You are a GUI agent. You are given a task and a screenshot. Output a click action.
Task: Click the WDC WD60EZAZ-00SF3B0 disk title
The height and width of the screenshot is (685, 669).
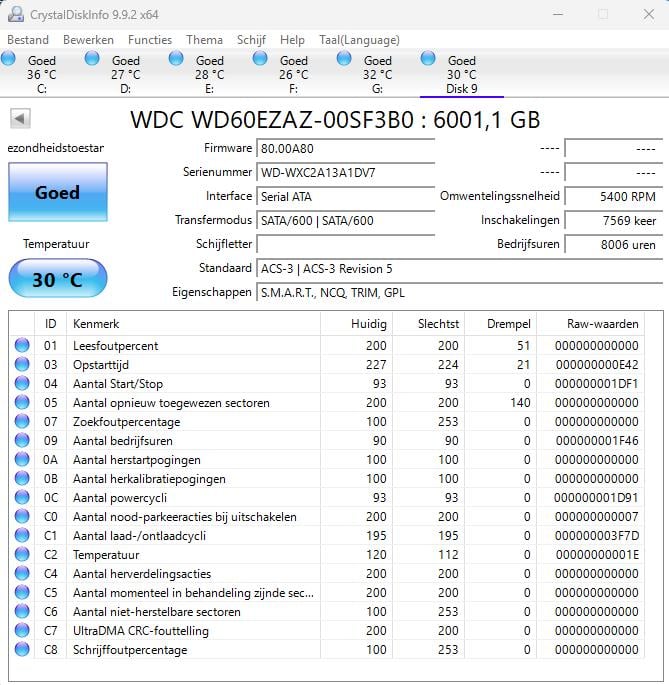(335, 119)
